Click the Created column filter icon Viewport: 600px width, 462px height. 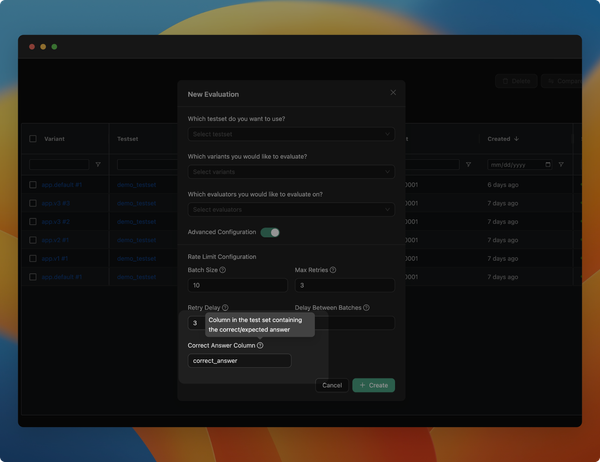point(561,164)
